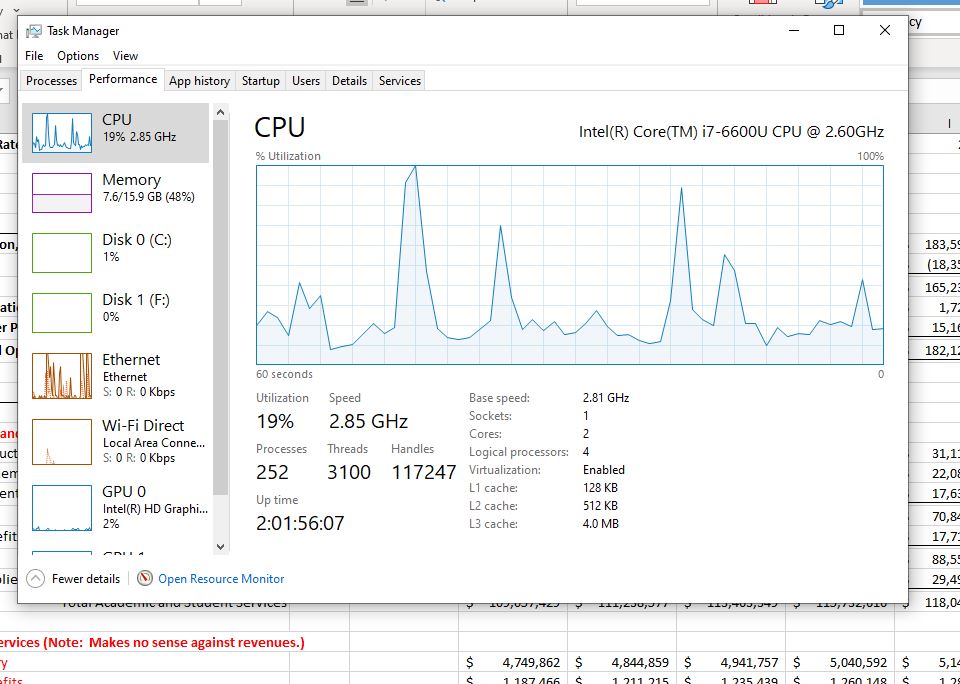Click the Logical processors value 4
Viewport: 960px width, 684px height.
coord(586,452)
